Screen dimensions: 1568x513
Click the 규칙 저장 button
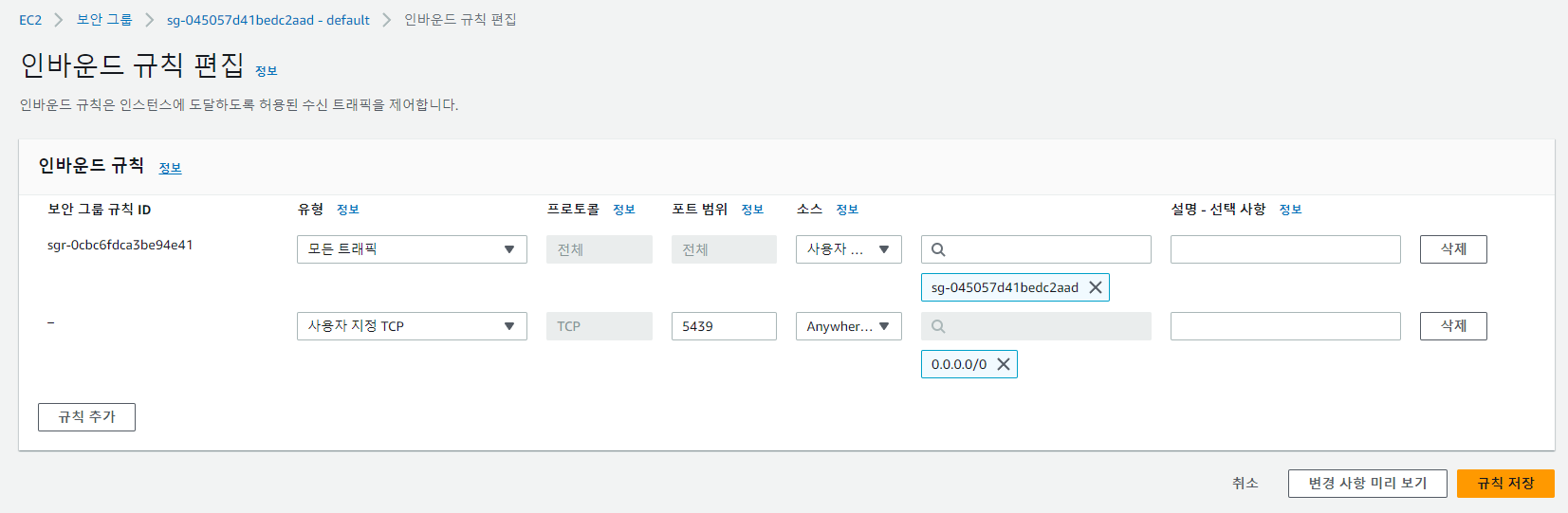[1505, 484]
